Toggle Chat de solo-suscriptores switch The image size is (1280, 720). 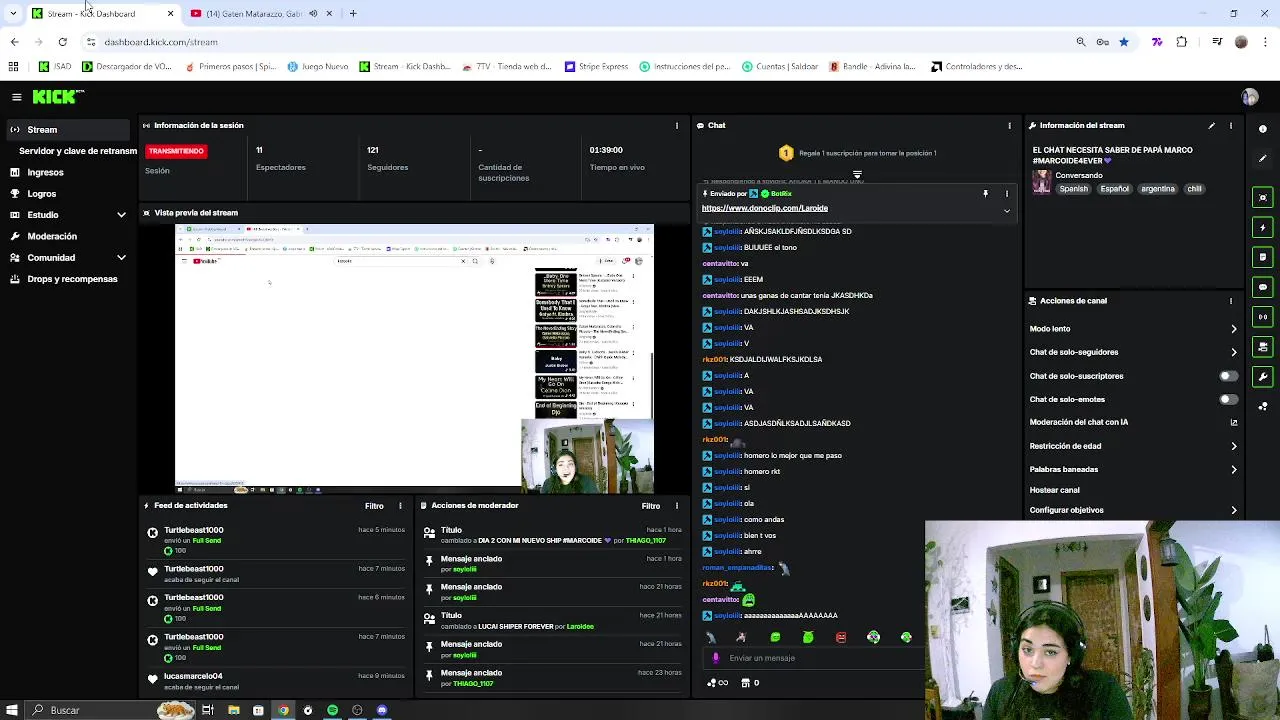(x=1228, y=376)
